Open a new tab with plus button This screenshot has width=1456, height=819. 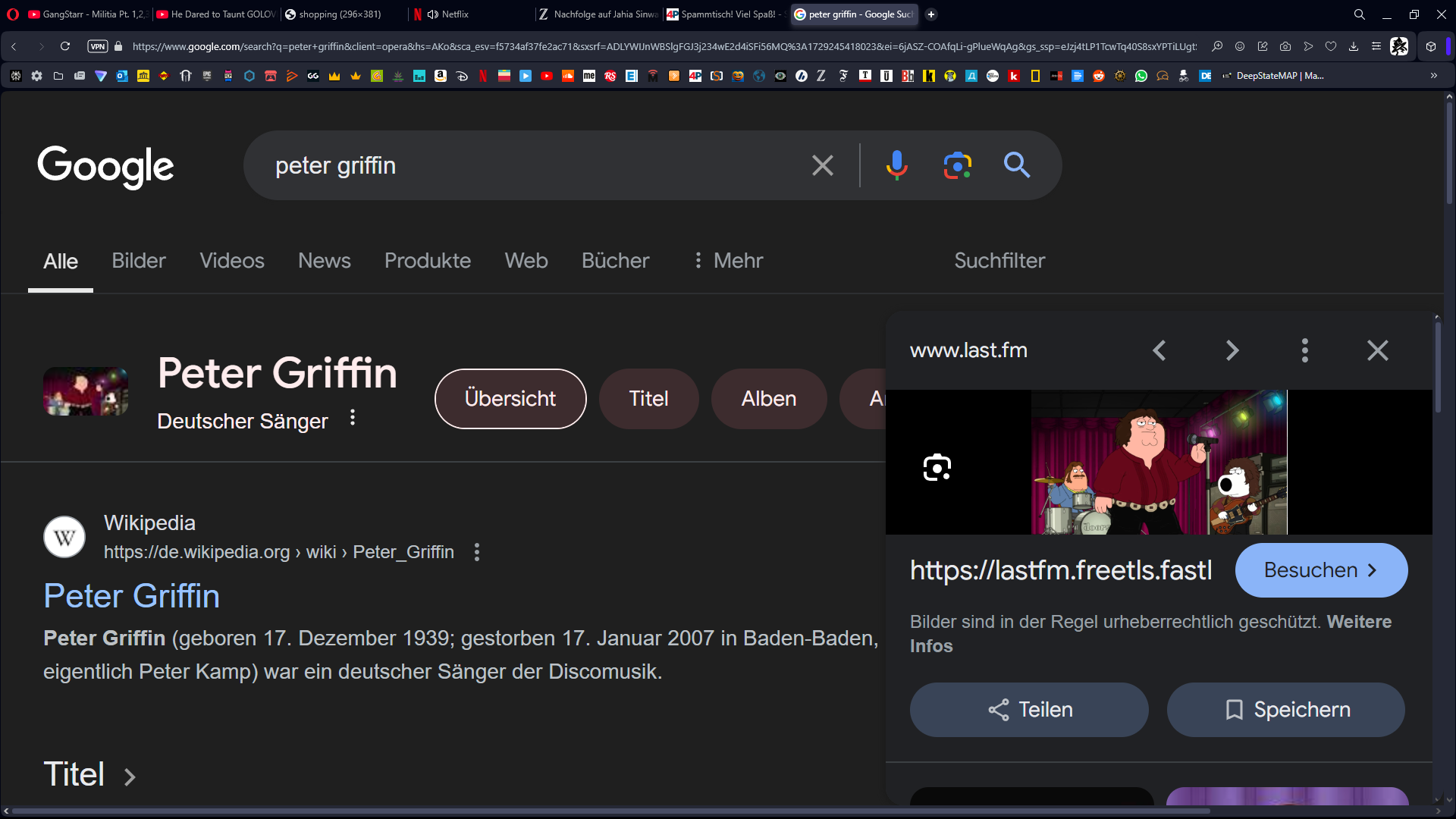931,14
